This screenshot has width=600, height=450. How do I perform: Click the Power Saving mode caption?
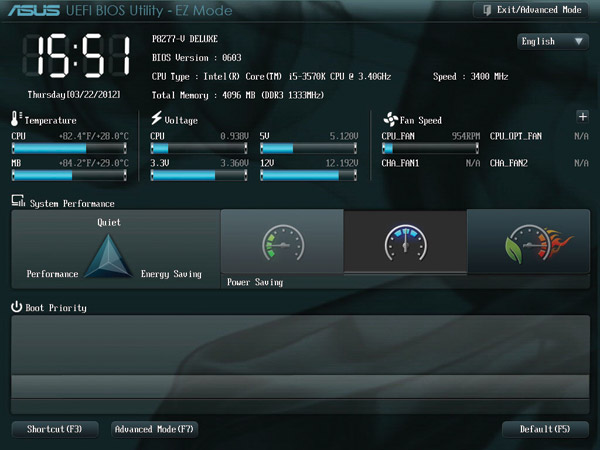pyautogui.click(x=255, y=282)
